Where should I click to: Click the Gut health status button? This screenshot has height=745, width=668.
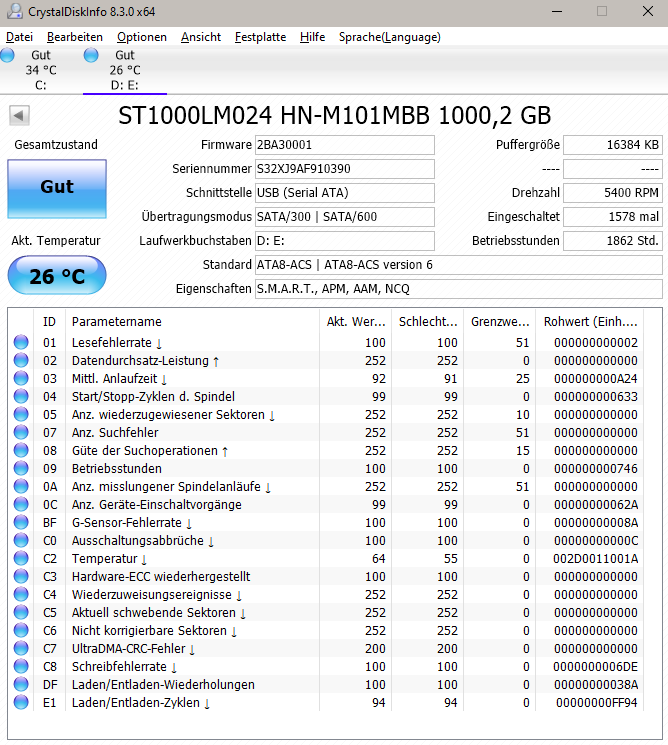point(57,189)
